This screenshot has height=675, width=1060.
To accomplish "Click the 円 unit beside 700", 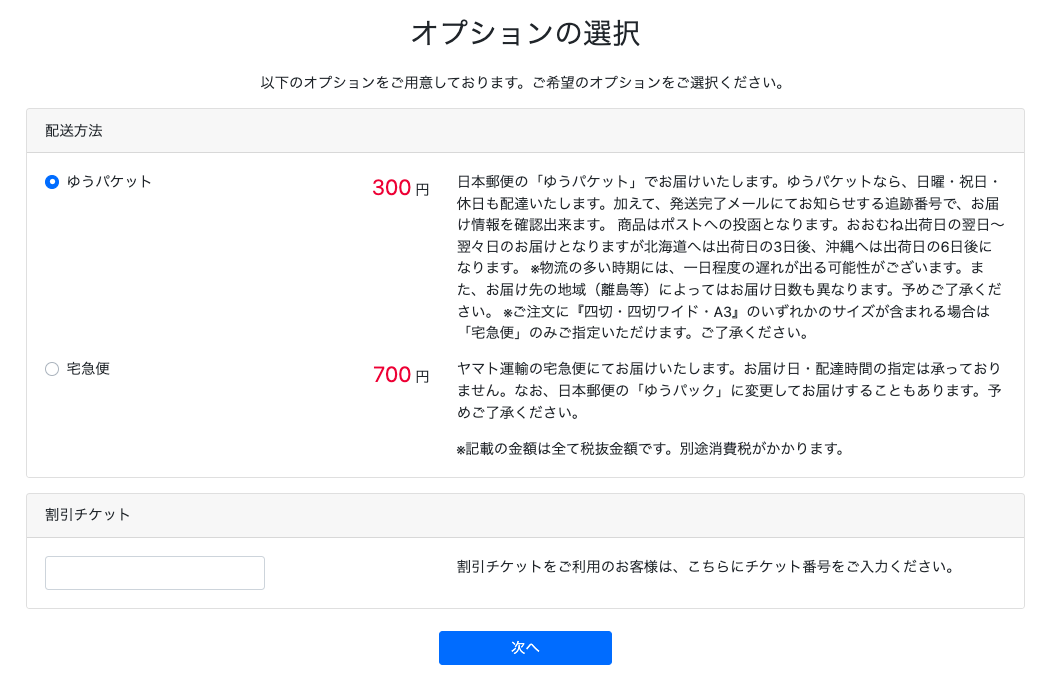I will click(423, 377).
